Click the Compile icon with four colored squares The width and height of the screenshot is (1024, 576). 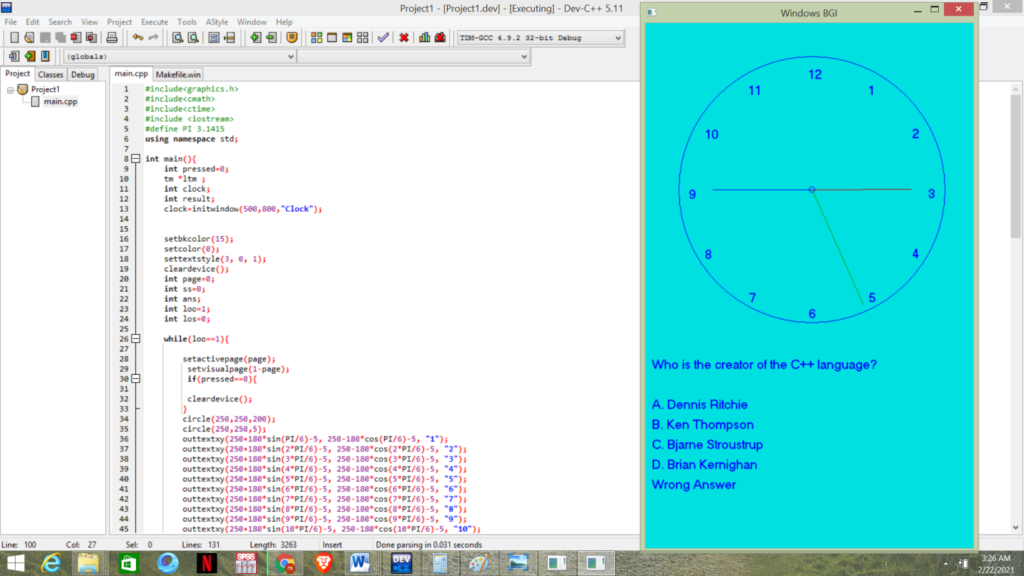click(x=317, y=38)
